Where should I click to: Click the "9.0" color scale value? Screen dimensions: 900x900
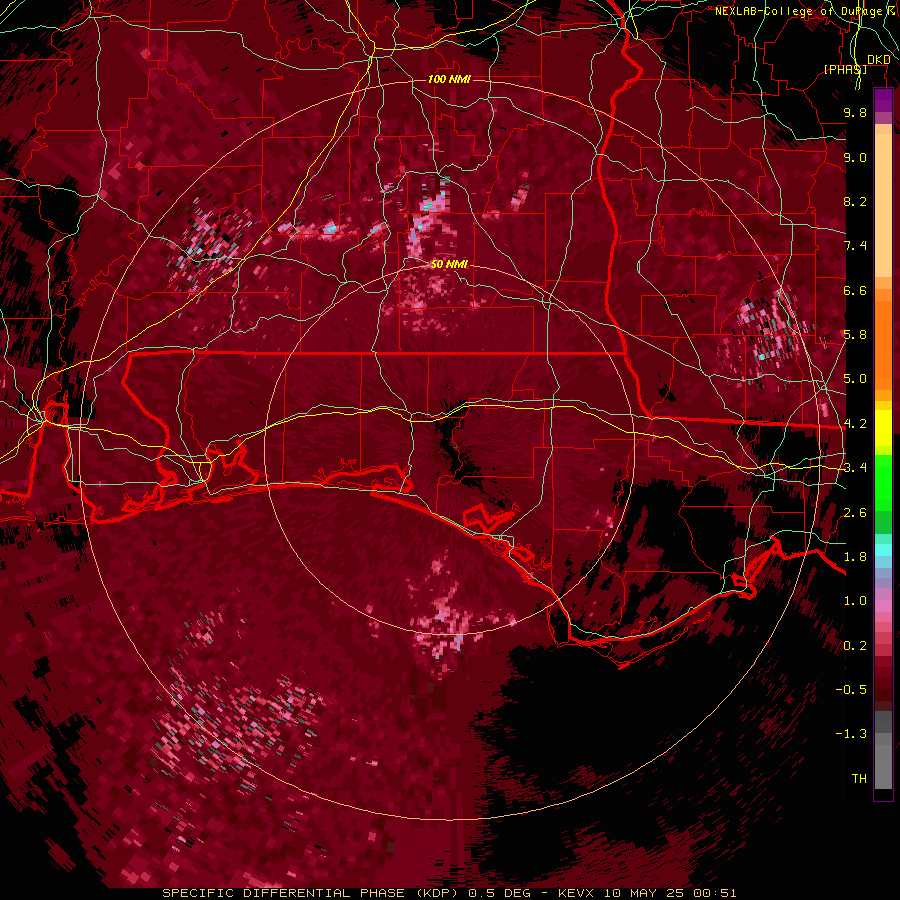click(855, 157)
